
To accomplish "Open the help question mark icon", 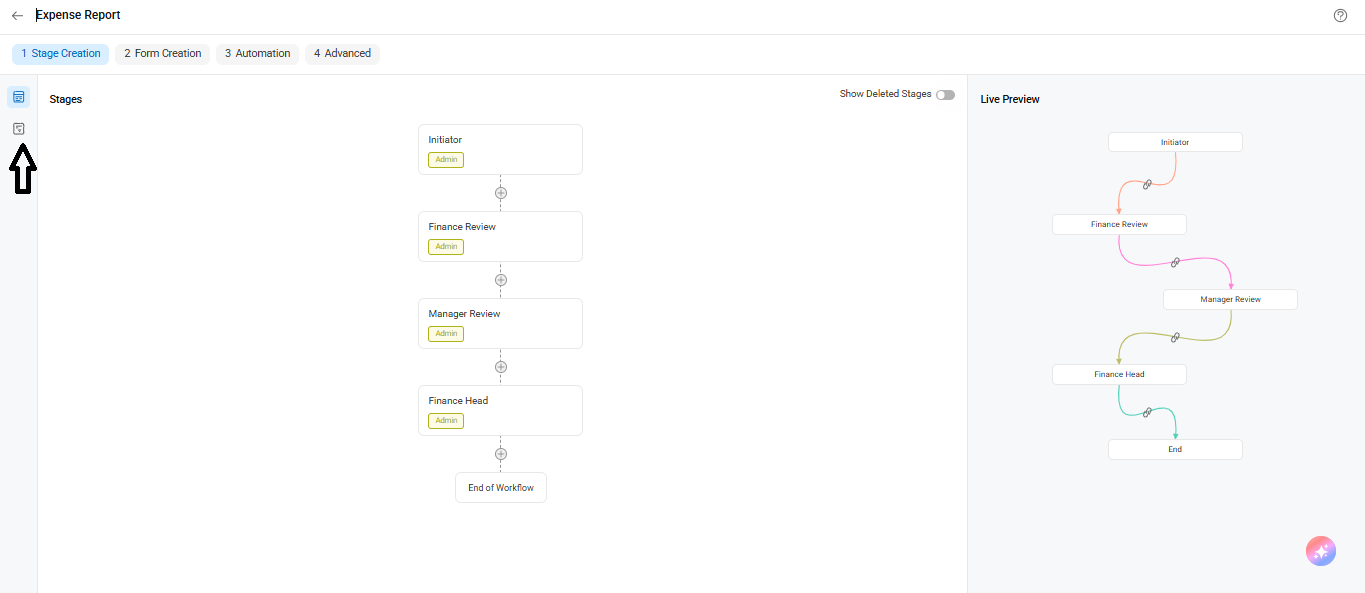I will point(1341,16).
